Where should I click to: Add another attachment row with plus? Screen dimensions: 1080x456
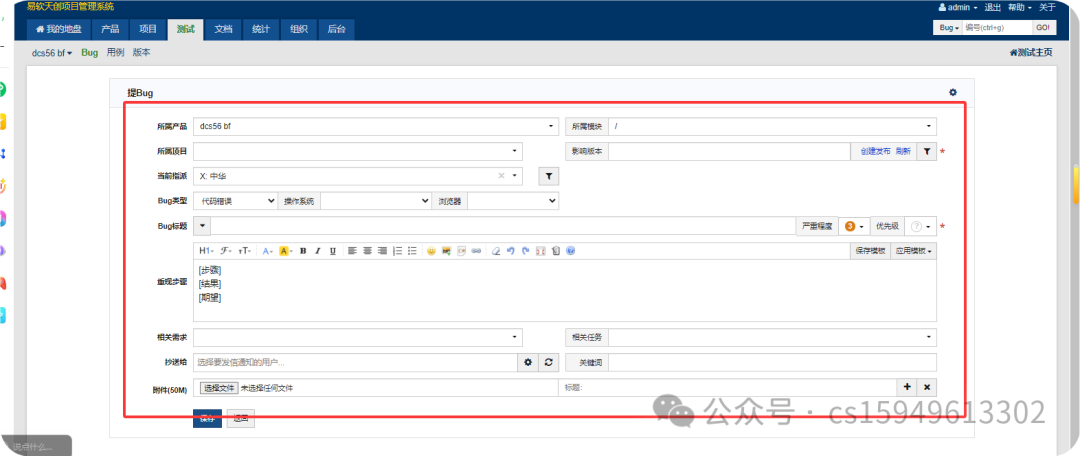coord(906,387)
